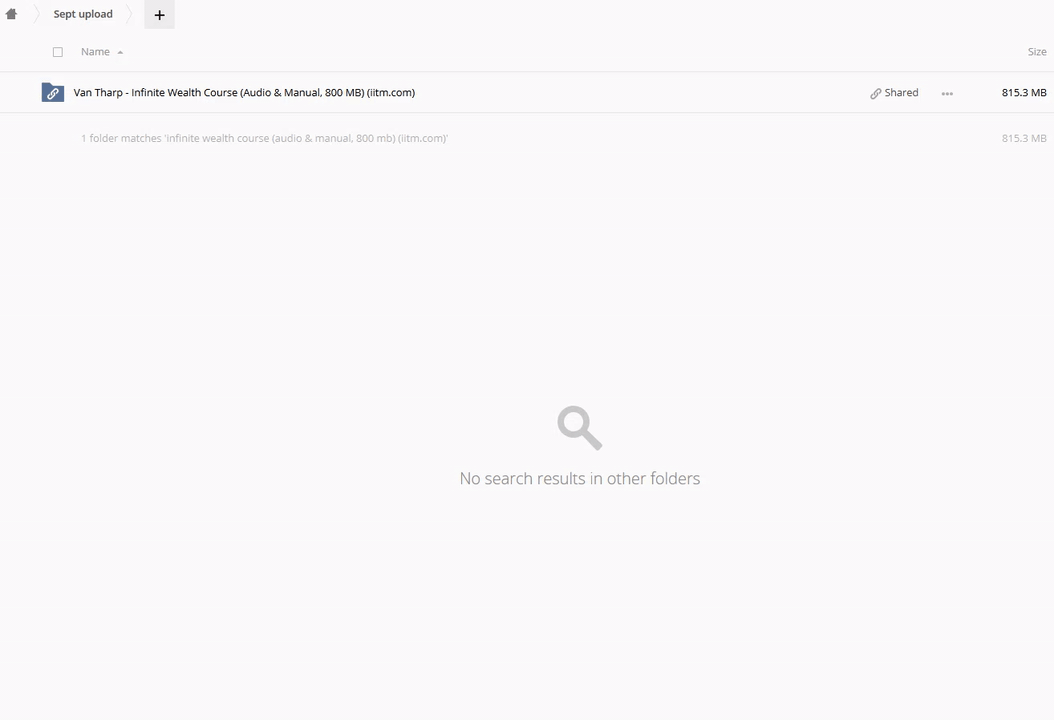This screenshot has width=1054, height=720.
Task: Sort the file list by Size column
Action: coord(1036,52)
